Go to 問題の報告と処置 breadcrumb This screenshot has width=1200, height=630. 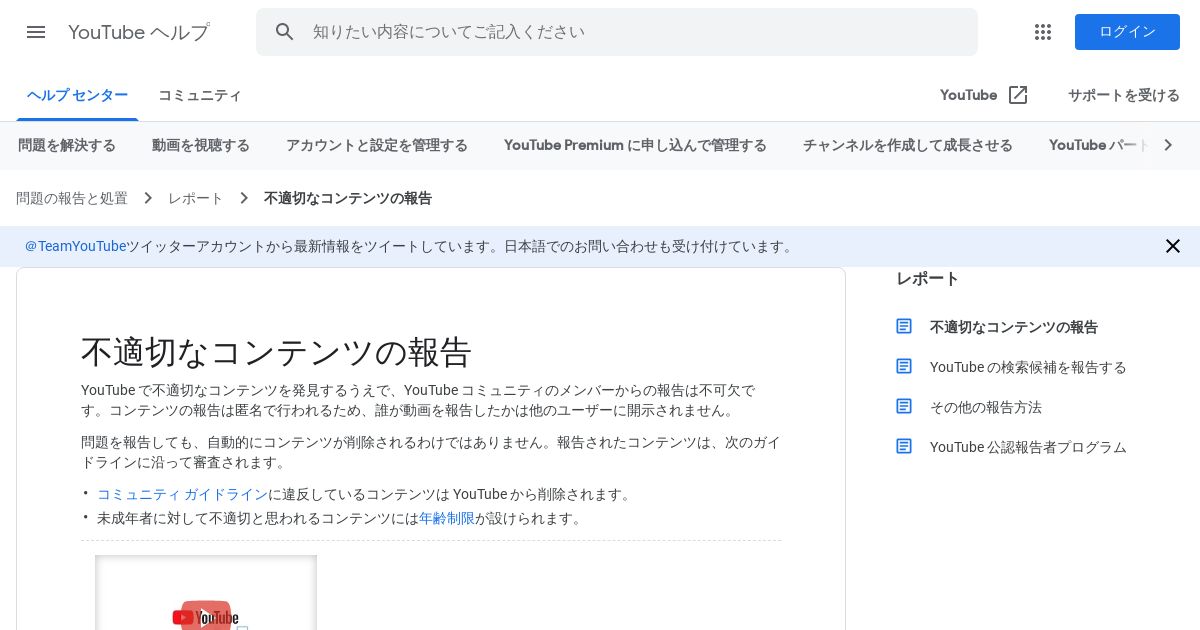[x=72, y=198]
